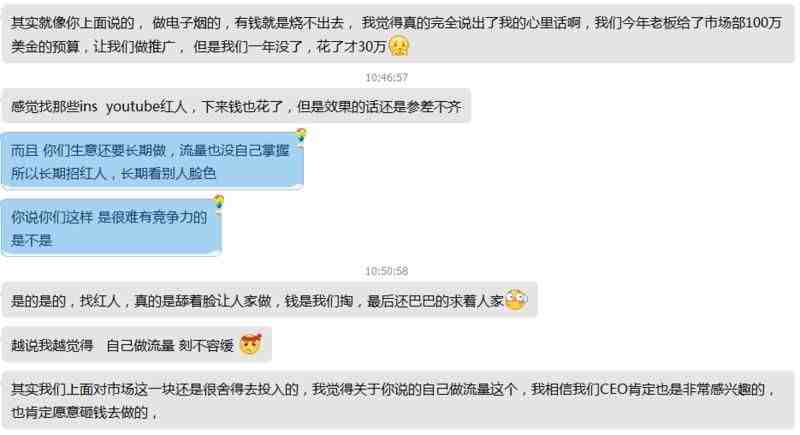Click the last message mentioning CEO
The height and width of the screenshot is (435, 800).
tap(398, 400)
